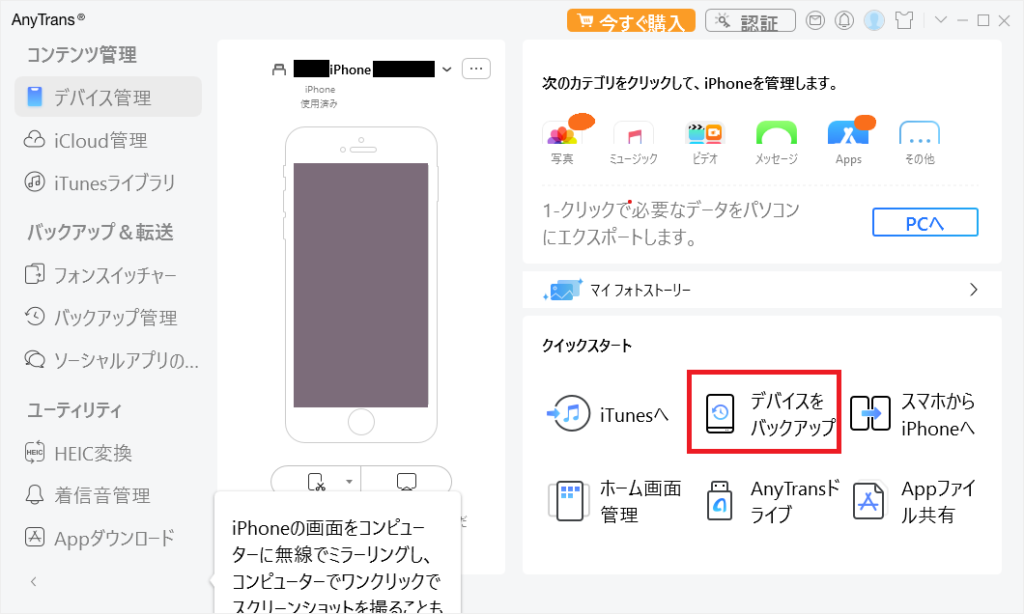Click iTunesへ quick start shortcut
Viewport: 1024px width, 614px height.
click(x=607, y=413)
